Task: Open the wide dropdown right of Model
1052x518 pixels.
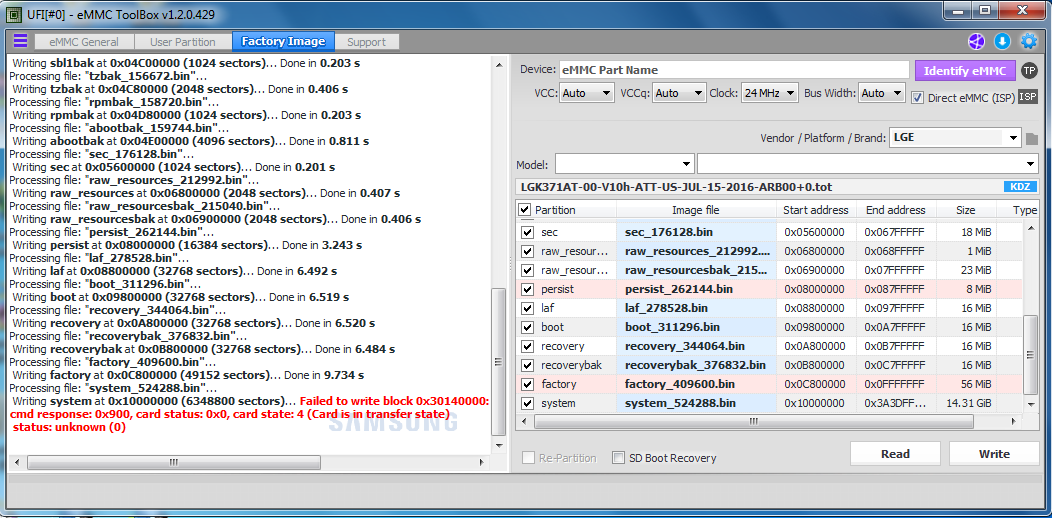Action: 867,164
